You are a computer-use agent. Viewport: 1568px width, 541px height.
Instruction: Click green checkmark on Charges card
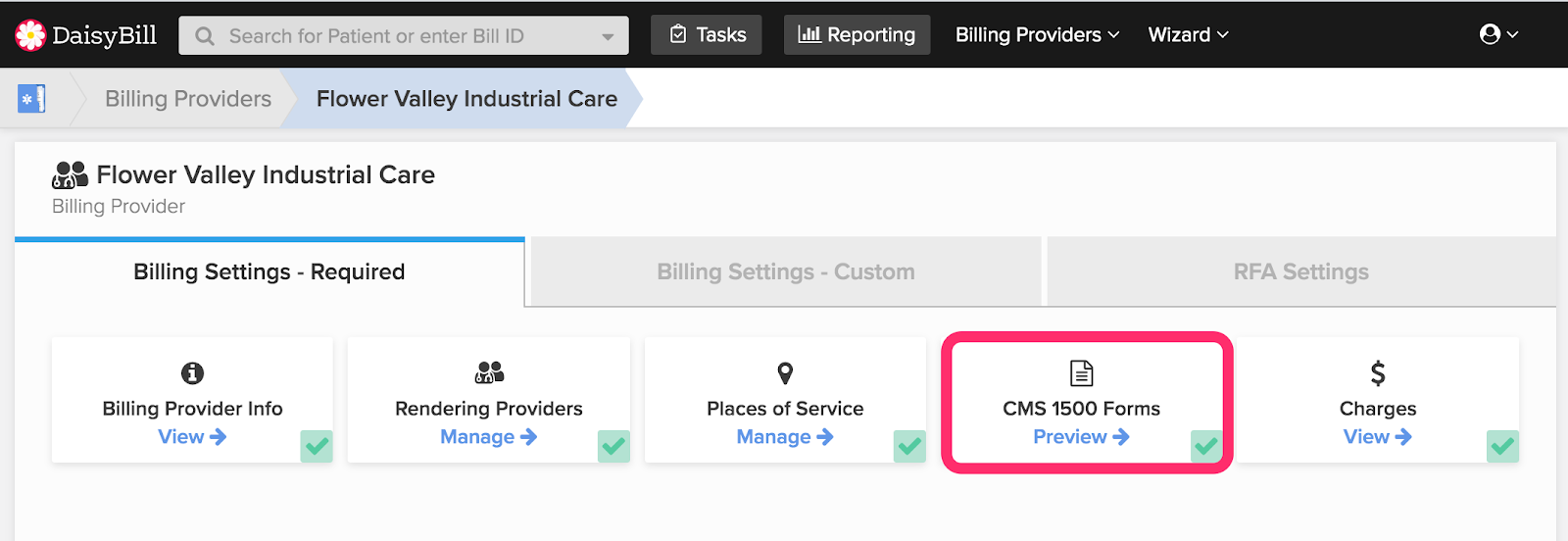(x=1502, y=446)
